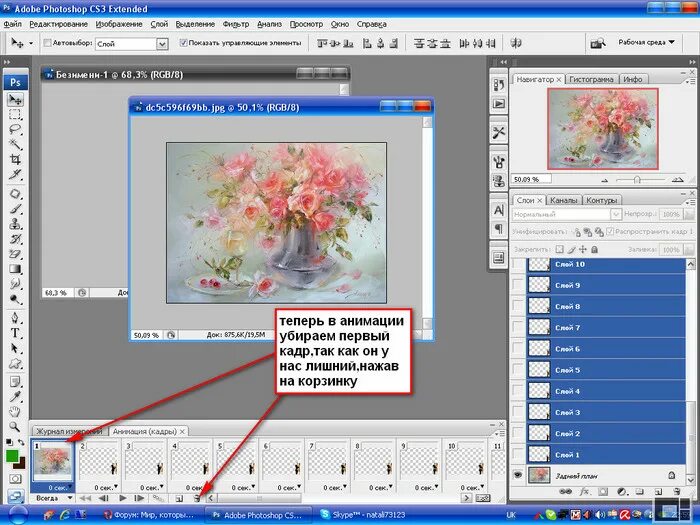Open the Character panel icon
This screenshot has height=525, width=700.
click(499, 210)
